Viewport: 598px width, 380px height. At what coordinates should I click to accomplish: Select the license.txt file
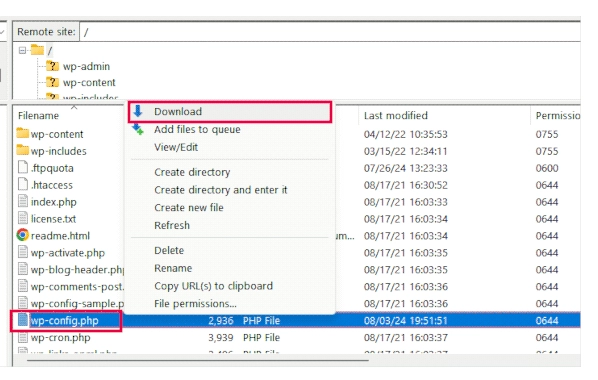click(53, 219)
